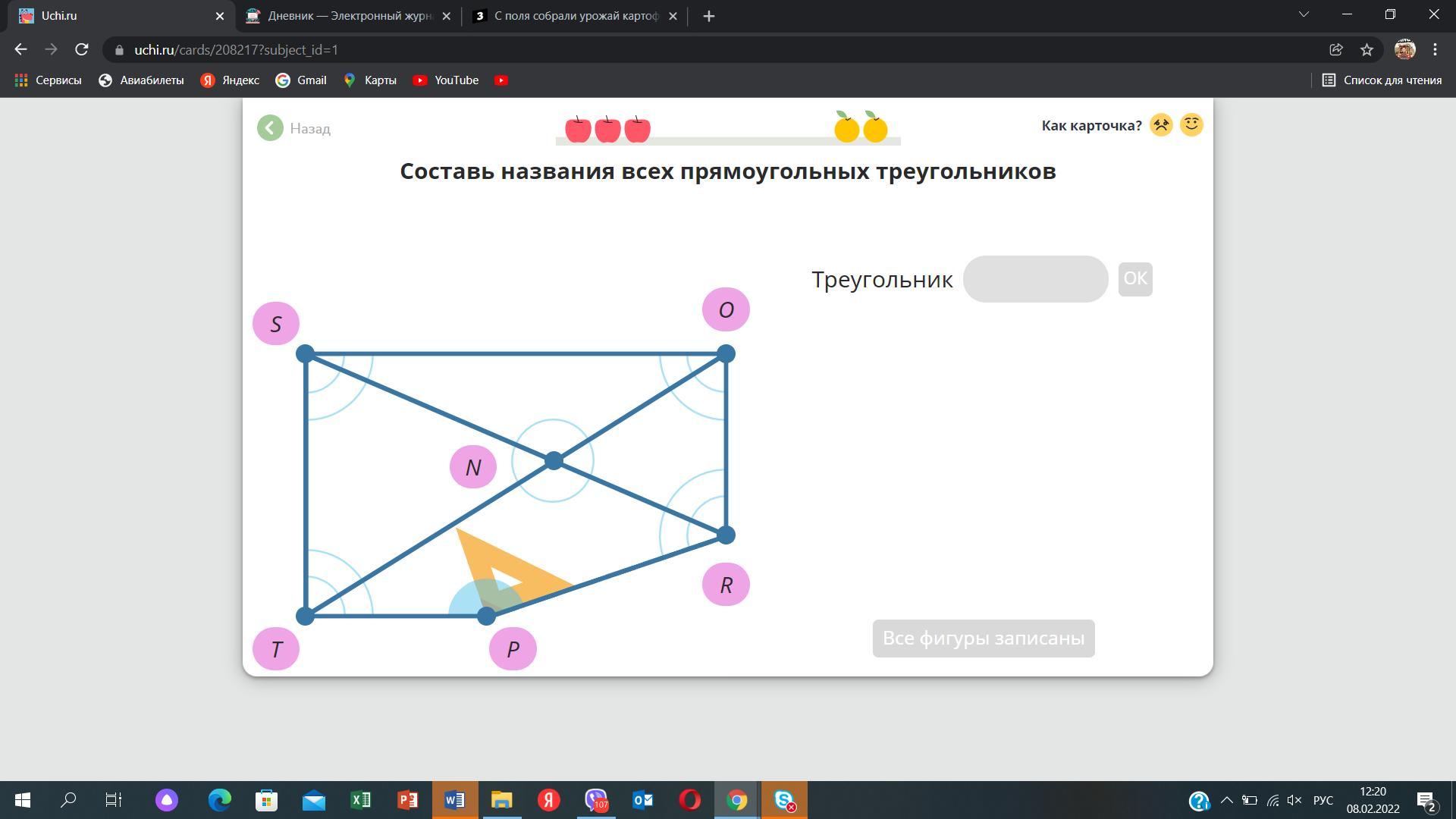The width and height of the screenshot is (1456, 819).
Task: Rate the card with the happy face emoji
Action: [1191, 125]
